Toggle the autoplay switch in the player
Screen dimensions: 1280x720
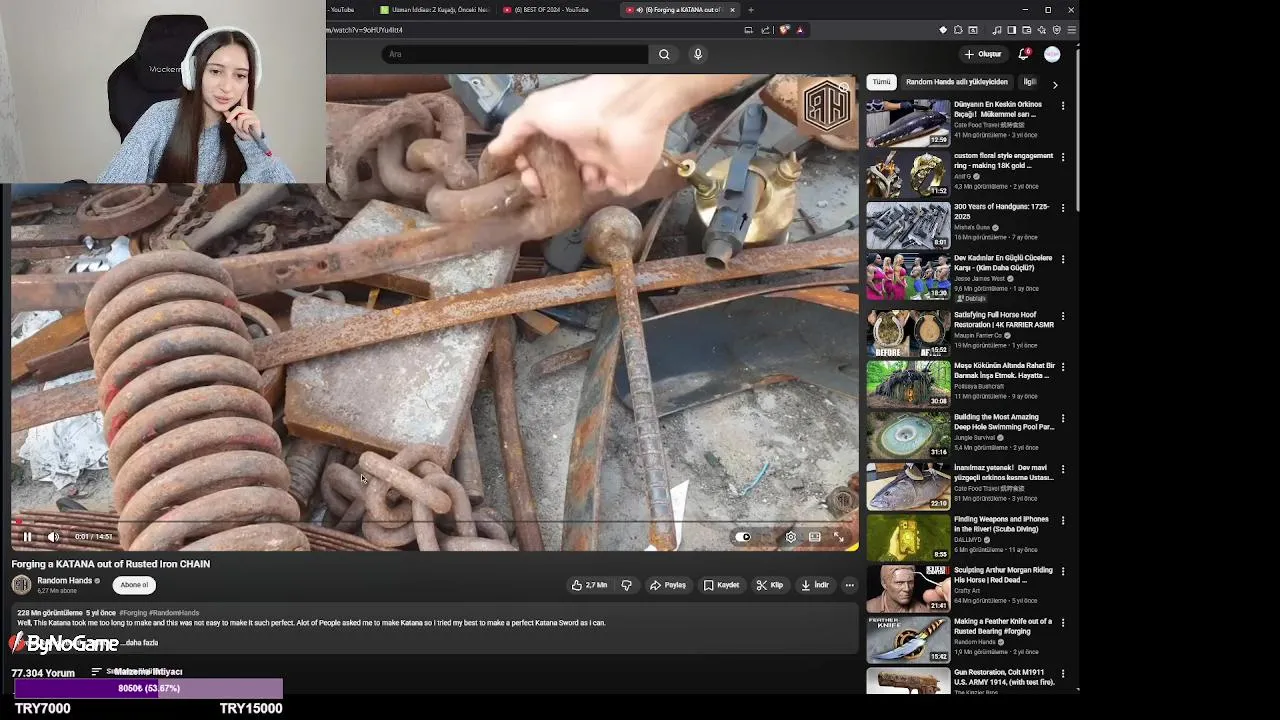743,537
